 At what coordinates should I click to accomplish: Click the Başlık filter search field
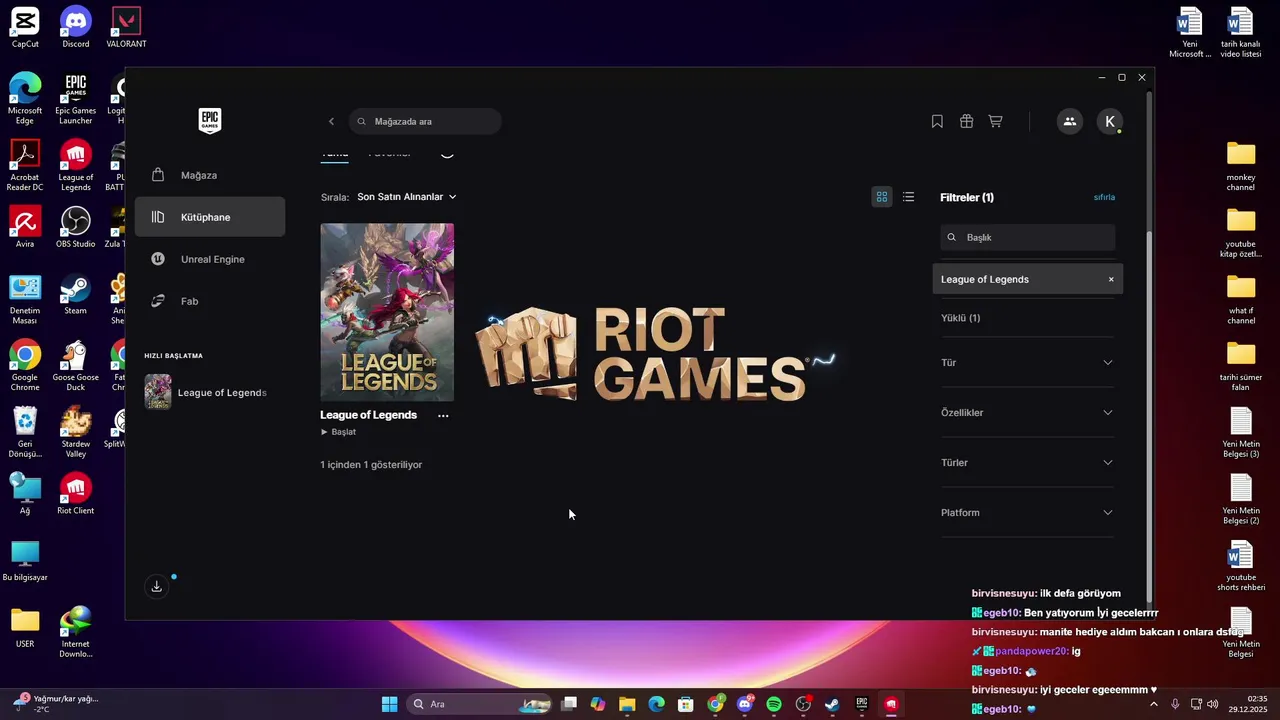1027,237
